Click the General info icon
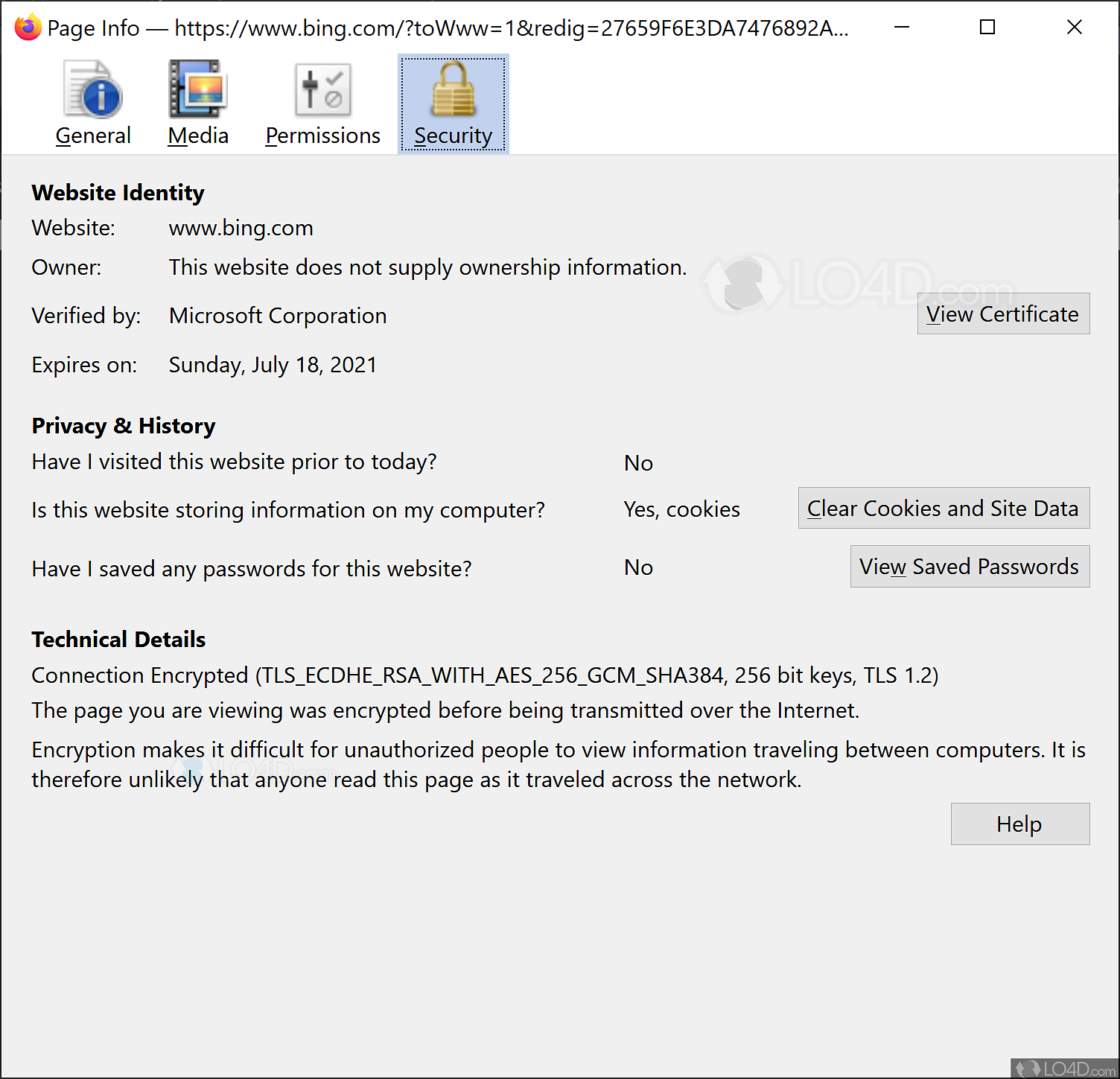The height and width of the screenshot is (1079, 1120). (92, 89)
